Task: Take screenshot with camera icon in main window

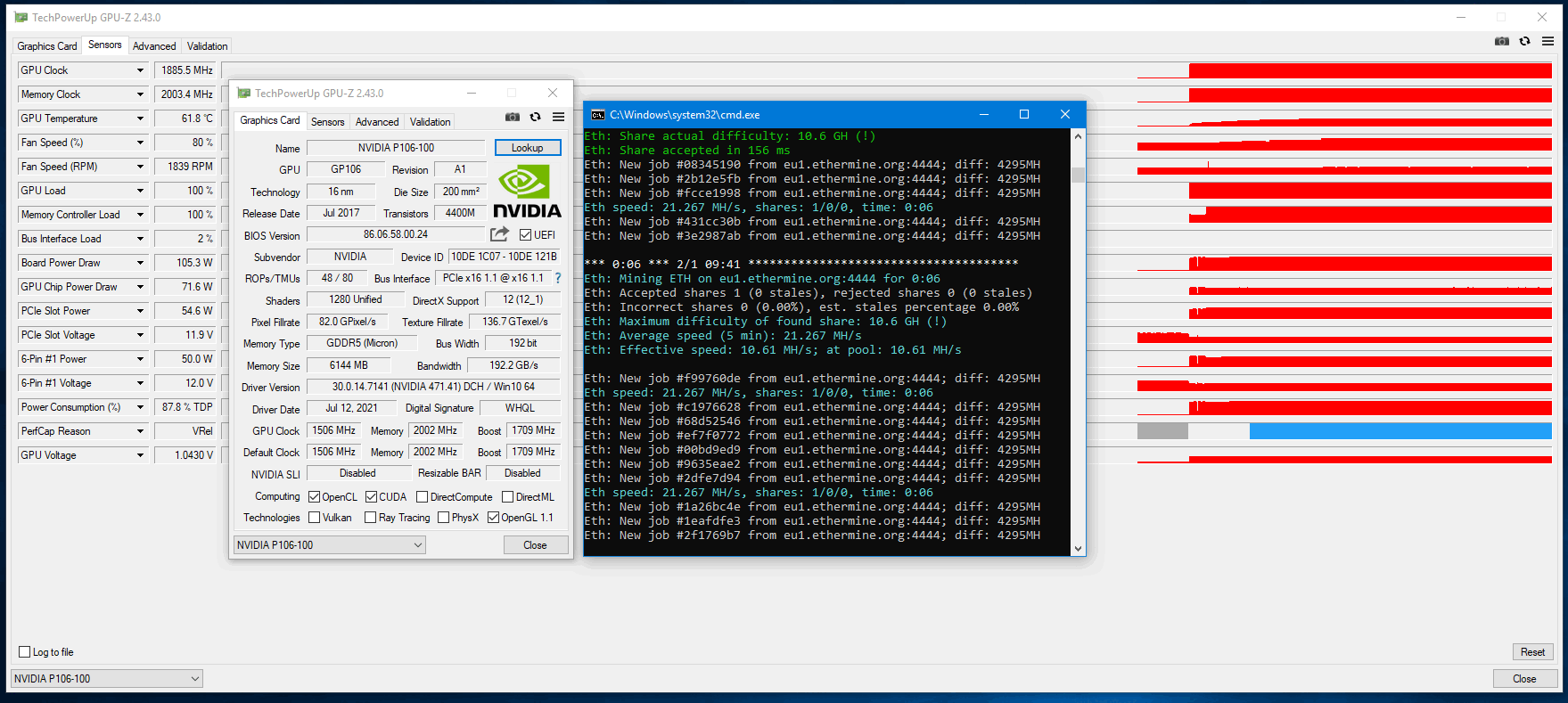Action: 1502,41
